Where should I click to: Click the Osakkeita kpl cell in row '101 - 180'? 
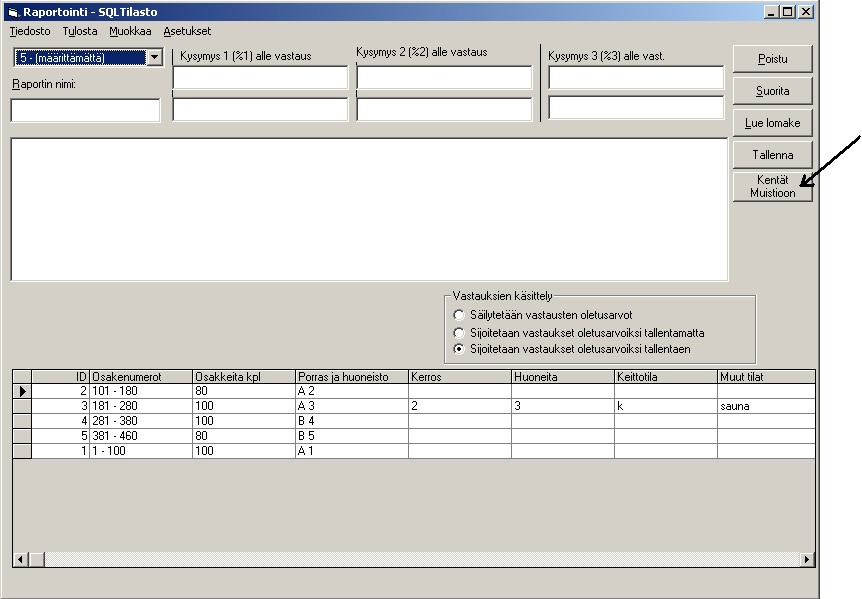click(244, 391)
